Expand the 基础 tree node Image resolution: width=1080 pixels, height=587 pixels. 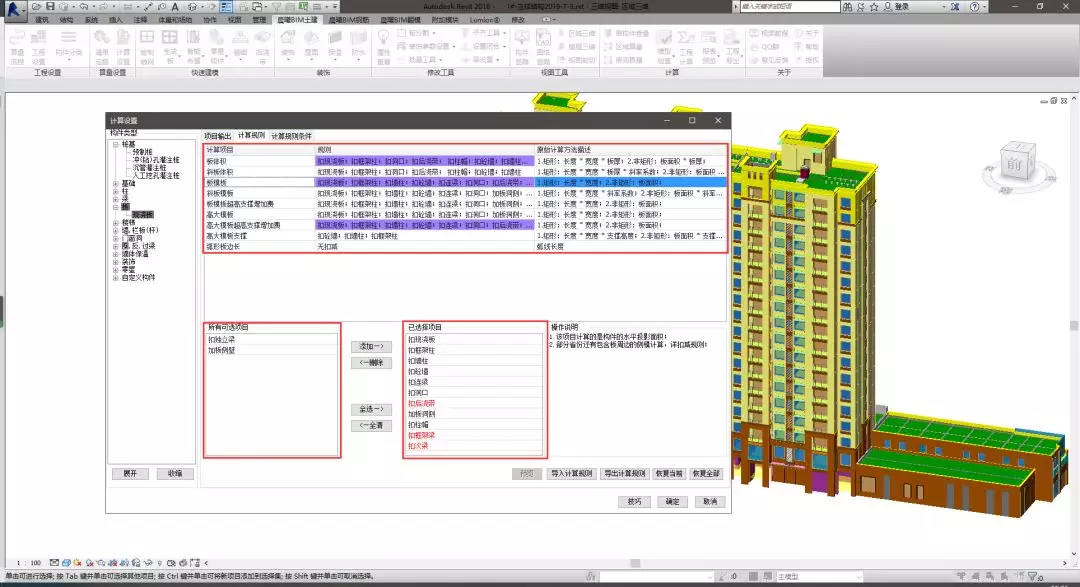[x=115, y=184]
